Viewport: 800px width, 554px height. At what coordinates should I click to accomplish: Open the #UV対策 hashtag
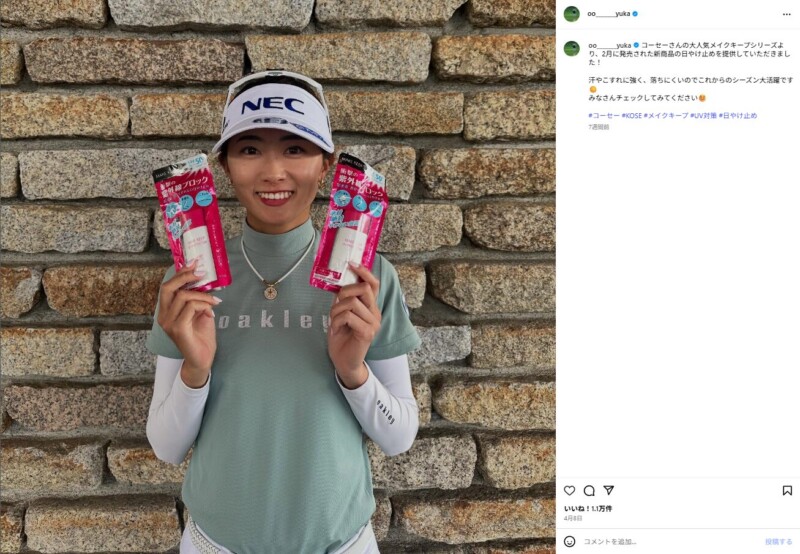click(703, 116)
